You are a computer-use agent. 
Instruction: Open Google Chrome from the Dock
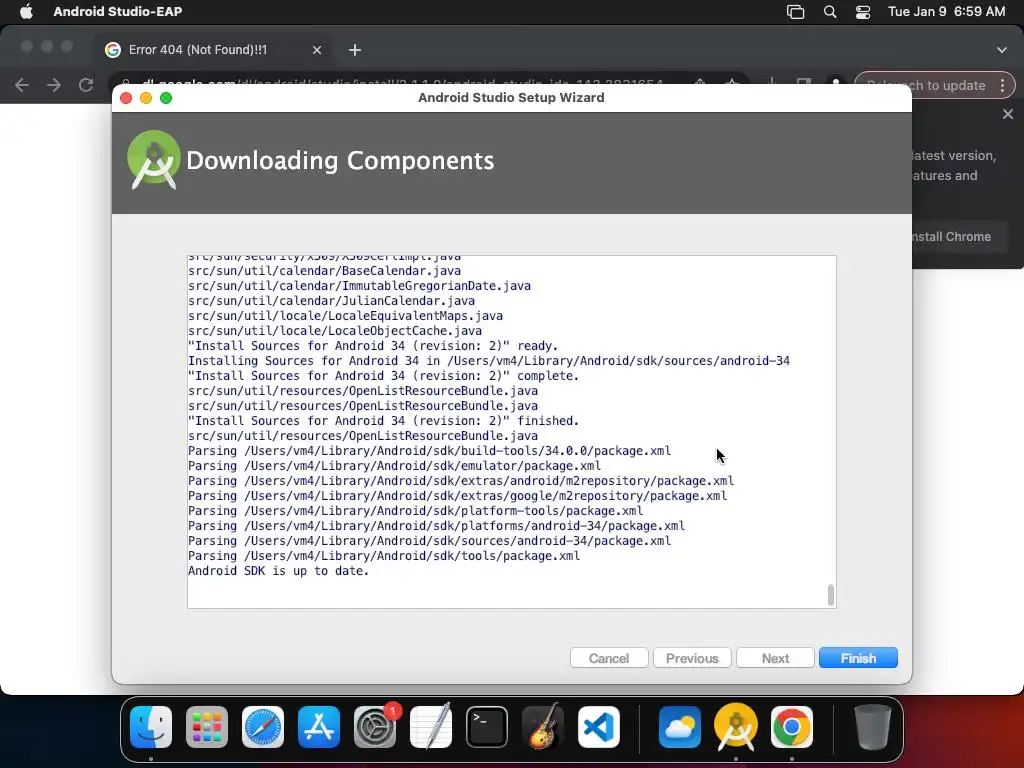792,727
